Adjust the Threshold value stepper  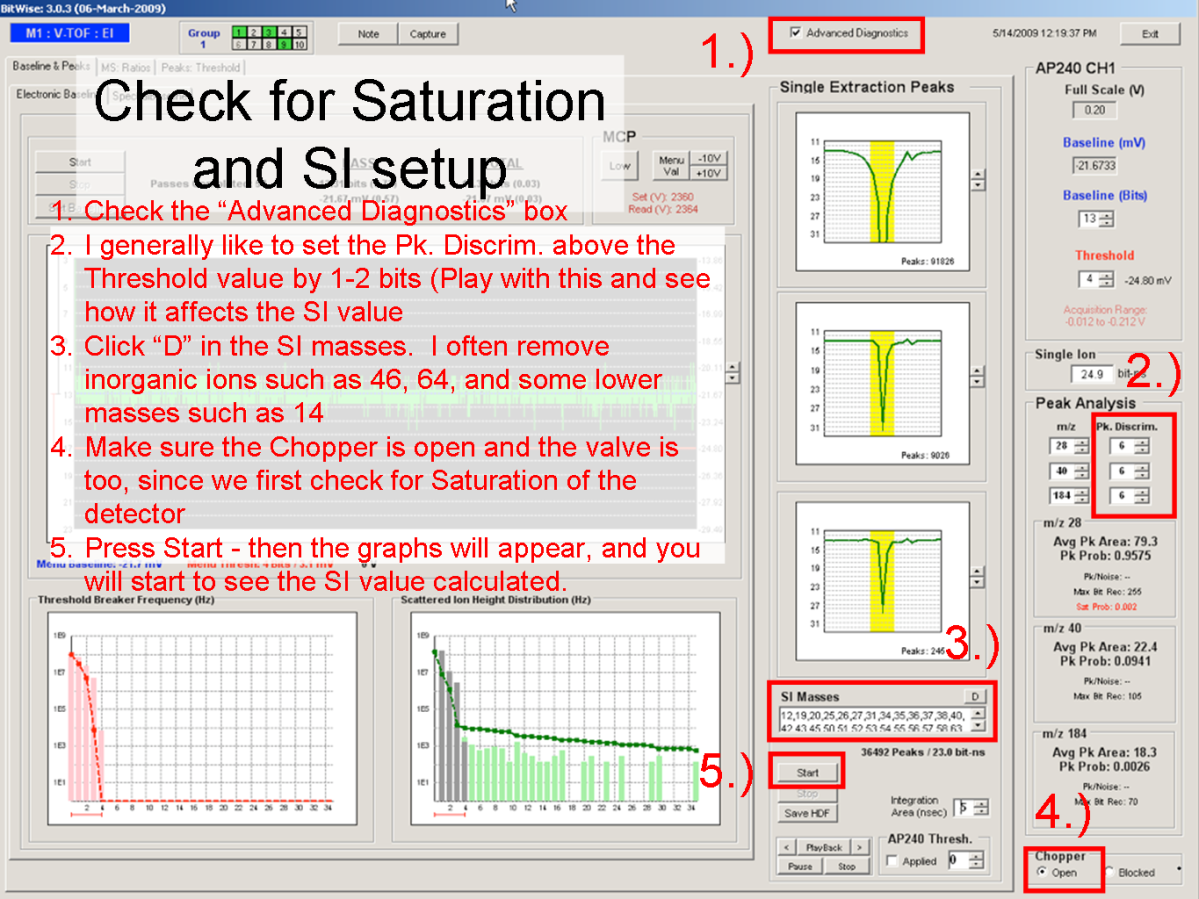(1106, 280)
